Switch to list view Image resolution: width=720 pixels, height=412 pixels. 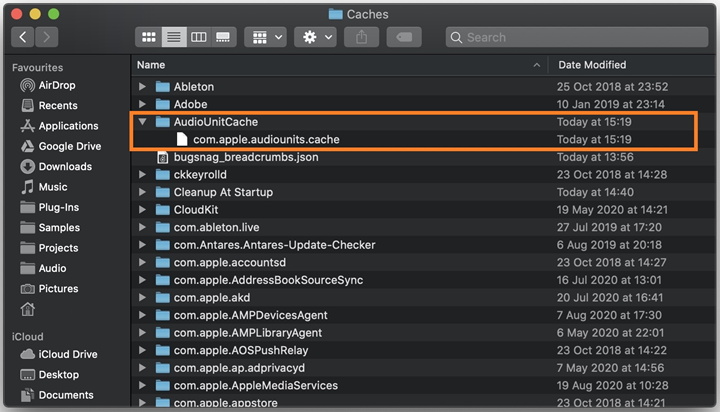174,37
